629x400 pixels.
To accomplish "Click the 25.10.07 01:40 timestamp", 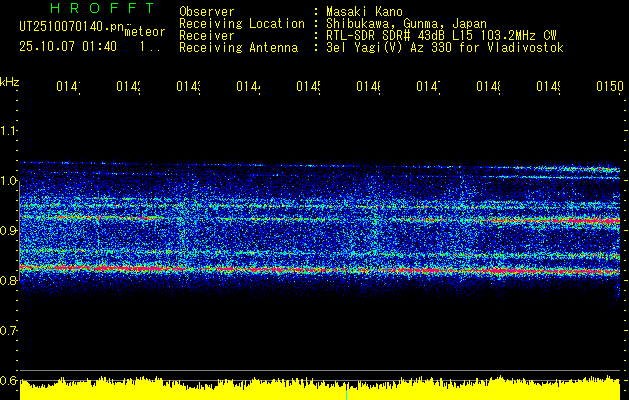I will [x=68, y=47].
